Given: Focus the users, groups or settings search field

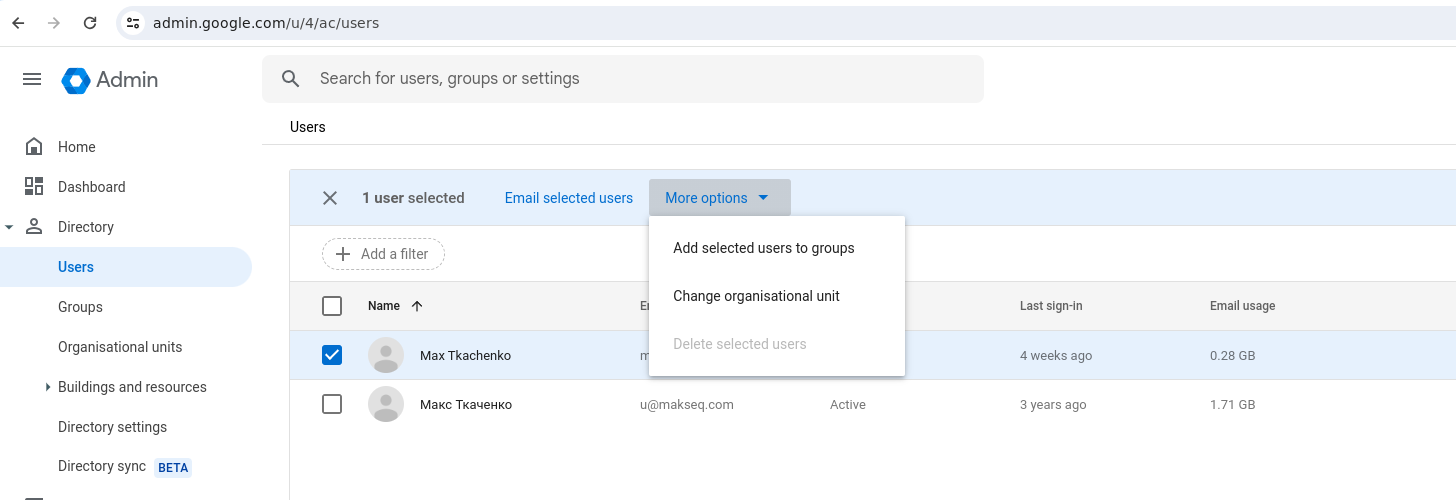Looking at the screenshot, I should point(640,79).
